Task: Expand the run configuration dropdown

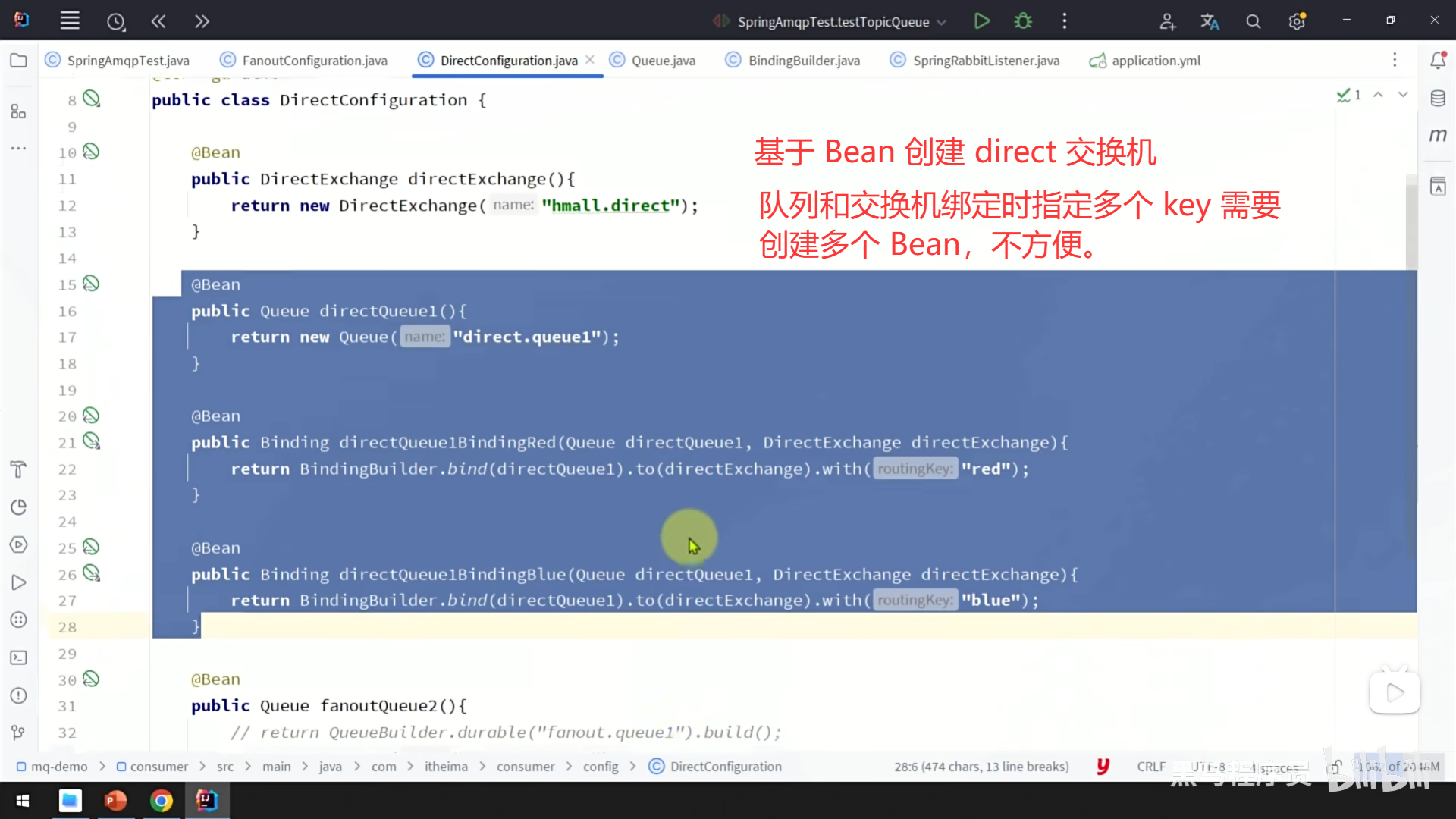Action: coord(941,22)
